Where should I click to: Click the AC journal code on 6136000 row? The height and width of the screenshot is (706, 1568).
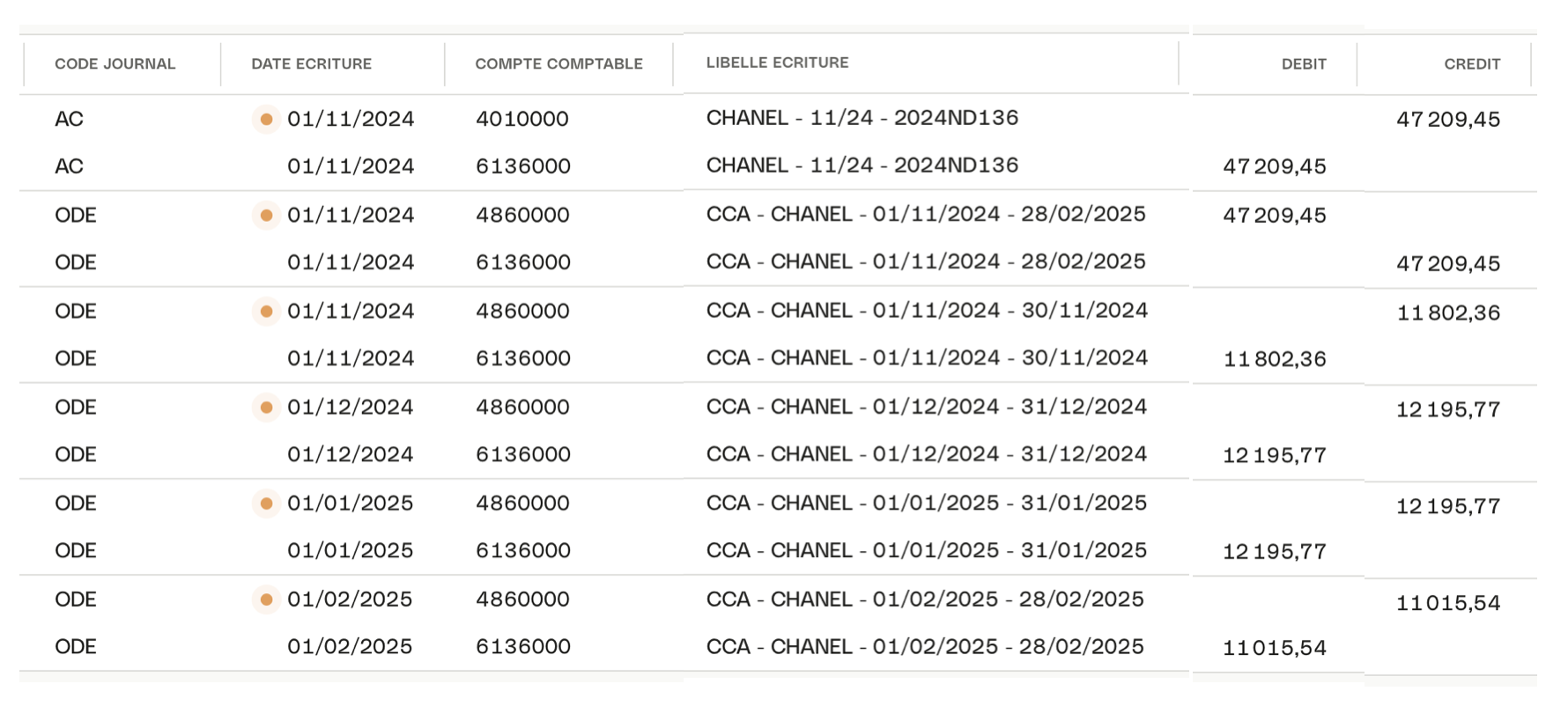pos(69,166)
